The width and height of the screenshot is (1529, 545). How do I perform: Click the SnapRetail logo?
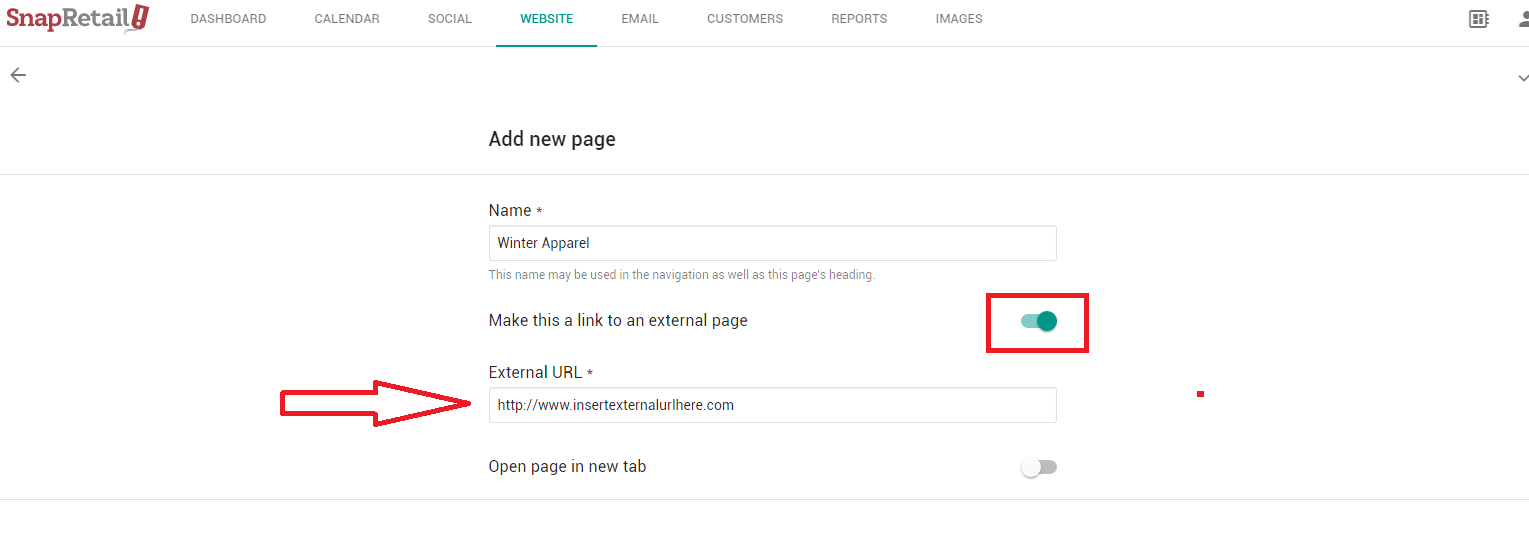tap(77, 18)
